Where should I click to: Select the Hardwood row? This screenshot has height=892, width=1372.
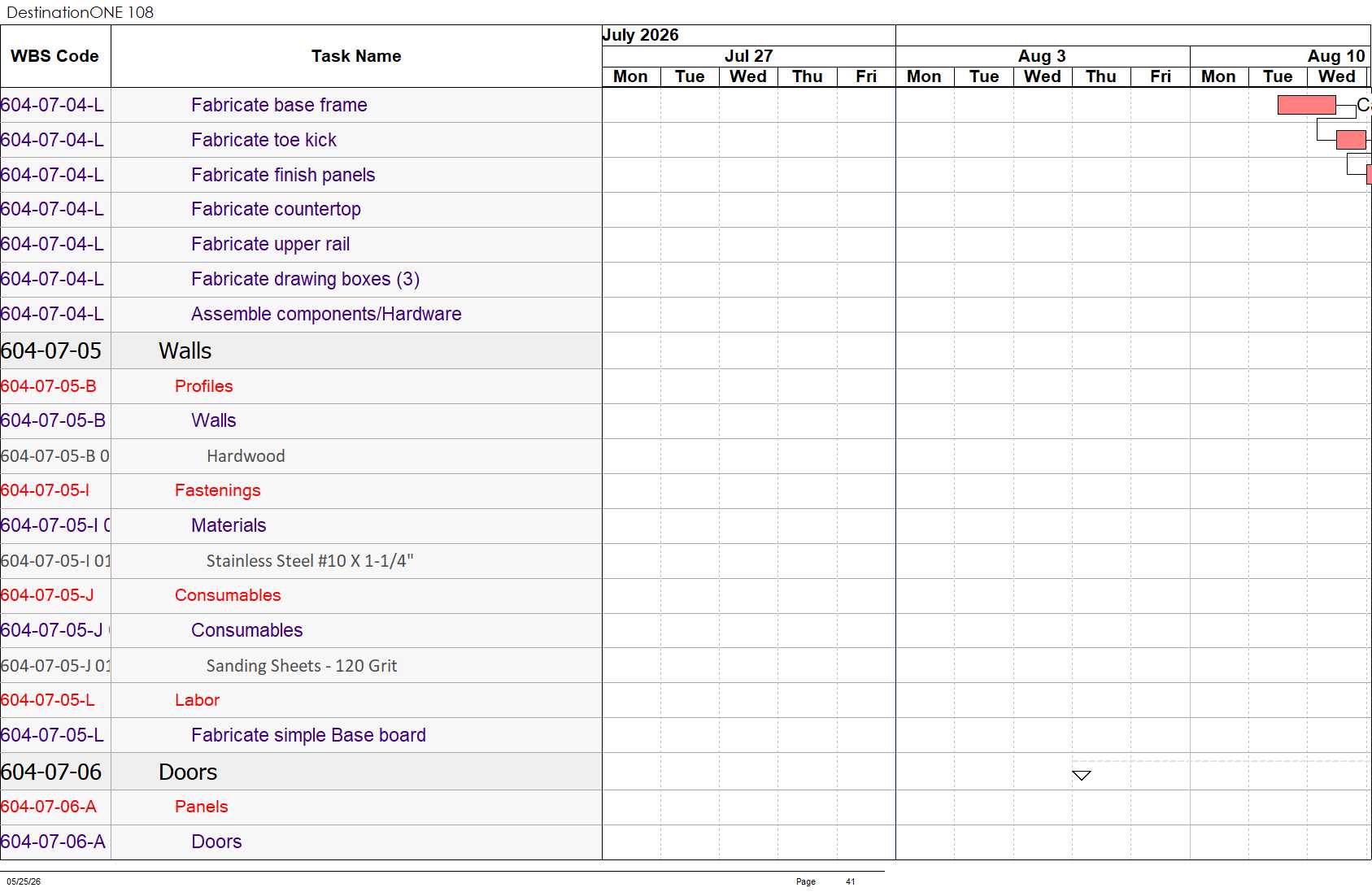pos(301,456)
